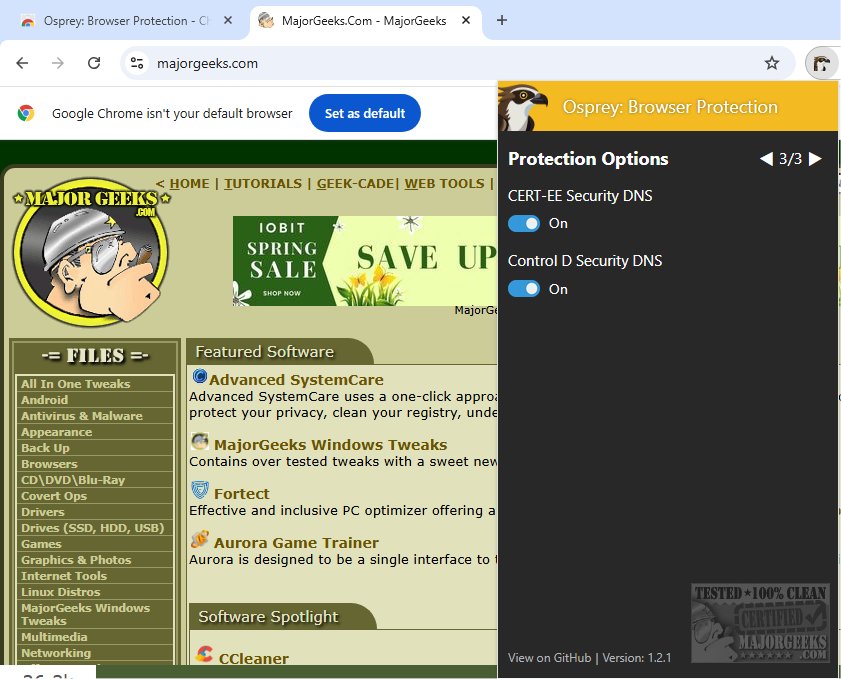Viewport: 841px width, 679px height.
Task: Click the Protection Options heading
Action: click(x=588, y=159)
